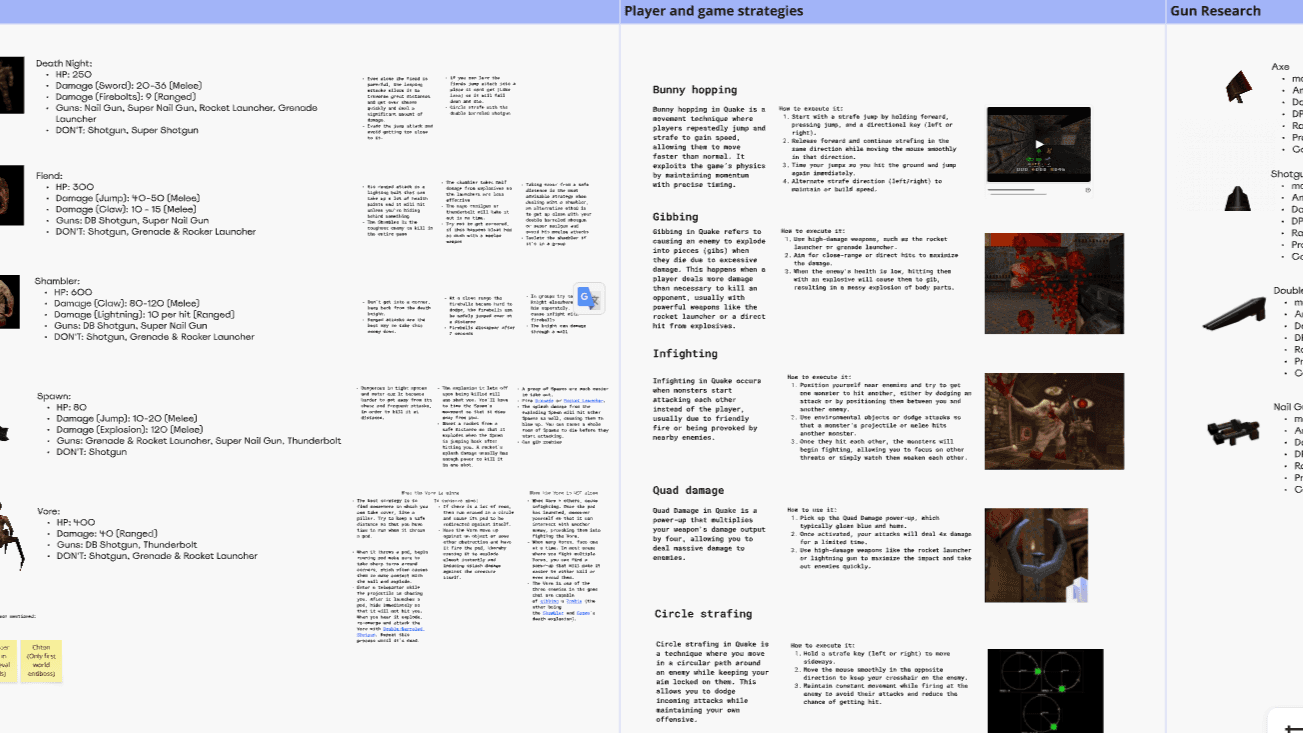Click the Player and game strategies frame title
This screenshot has width=1303, height=733.
coord(713,11)
